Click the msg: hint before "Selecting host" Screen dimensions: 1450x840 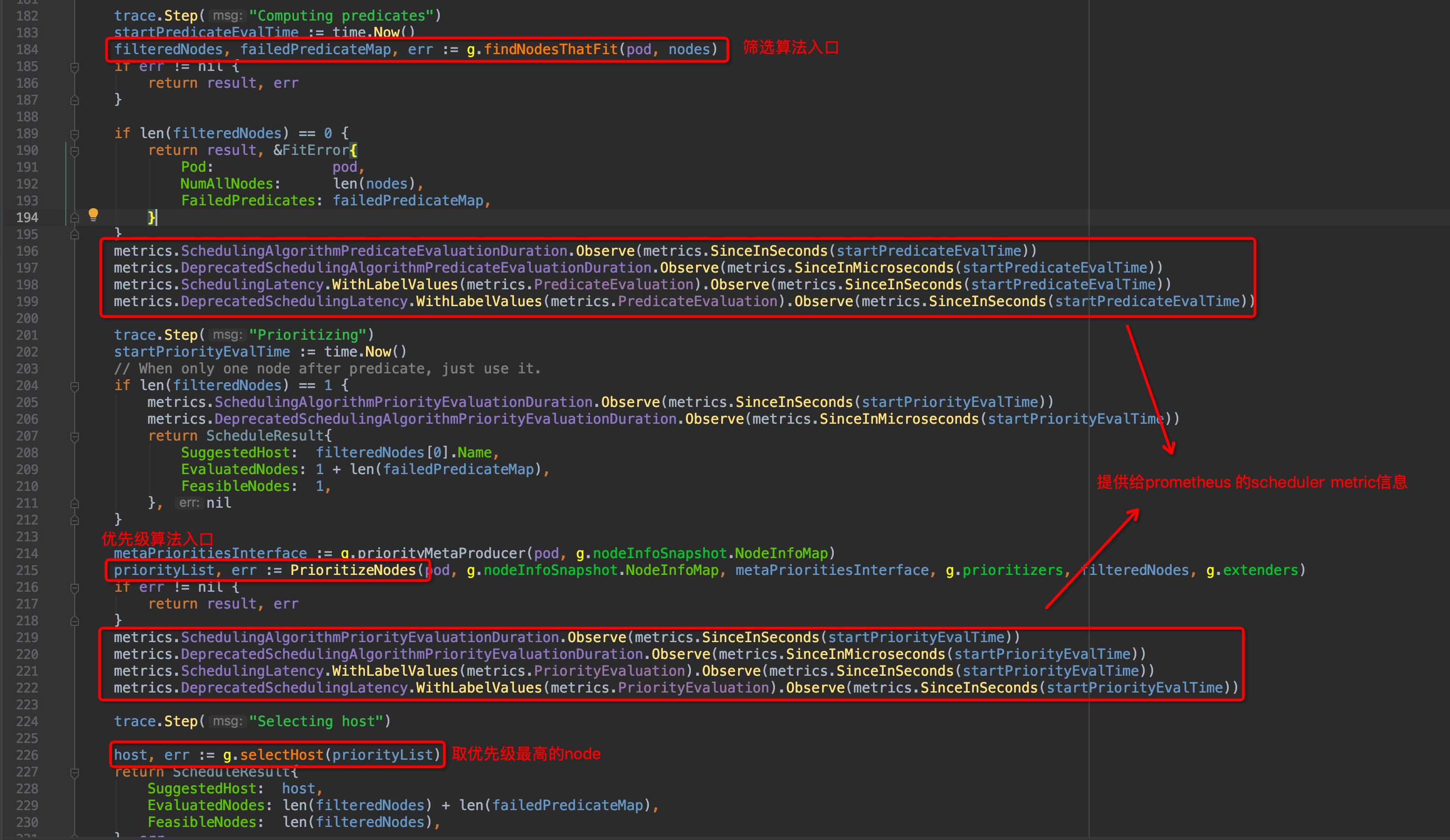[227, 721]
